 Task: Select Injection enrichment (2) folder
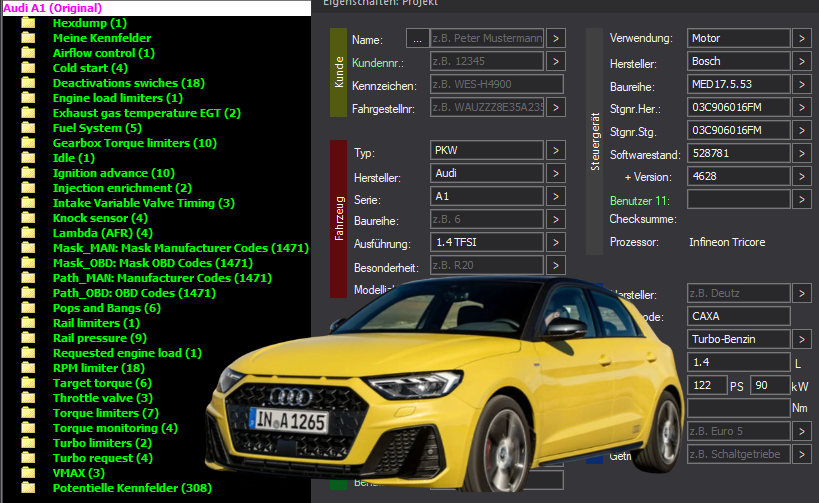coord(122,188)
